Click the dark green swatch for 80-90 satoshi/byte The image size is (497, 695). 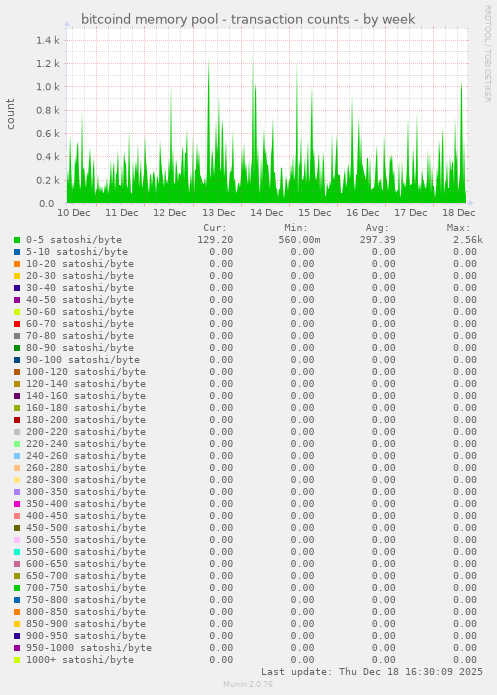click(17, 348)
